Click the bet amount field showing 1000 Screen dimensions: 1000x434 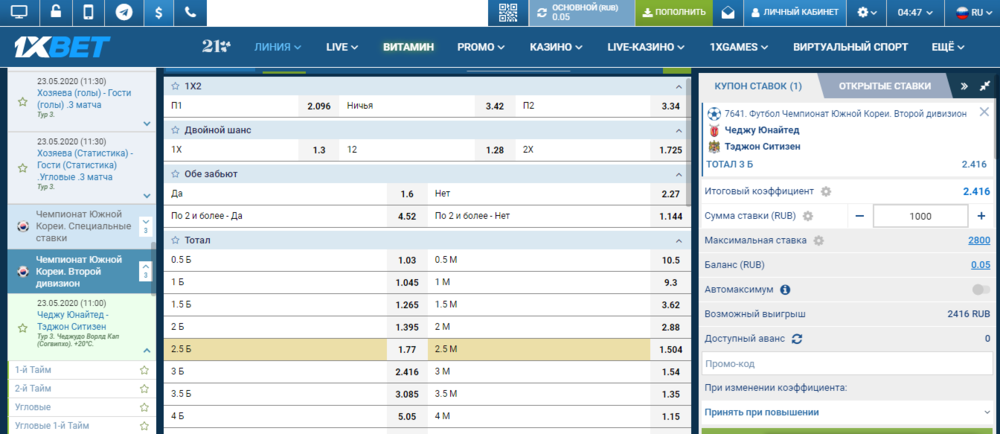(x=920, y=216)
